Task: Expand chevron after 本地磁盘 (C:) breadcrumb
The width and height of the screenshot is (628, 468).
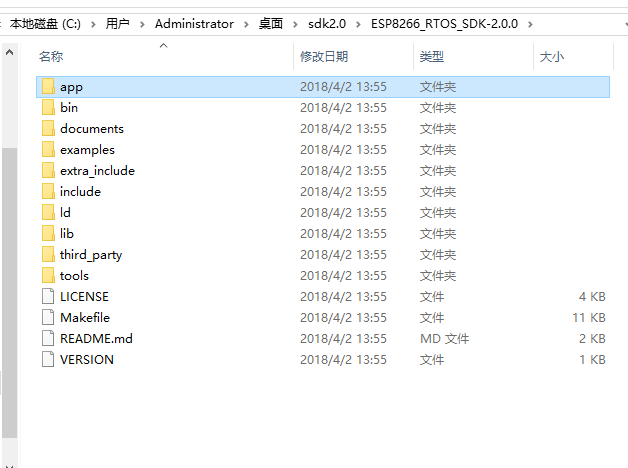Action: click(x=93, y=24)
